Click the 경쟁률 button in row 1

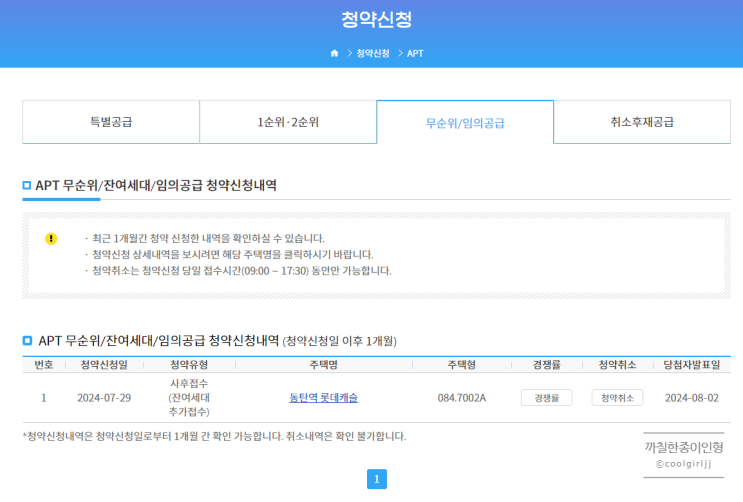point(546,398)
